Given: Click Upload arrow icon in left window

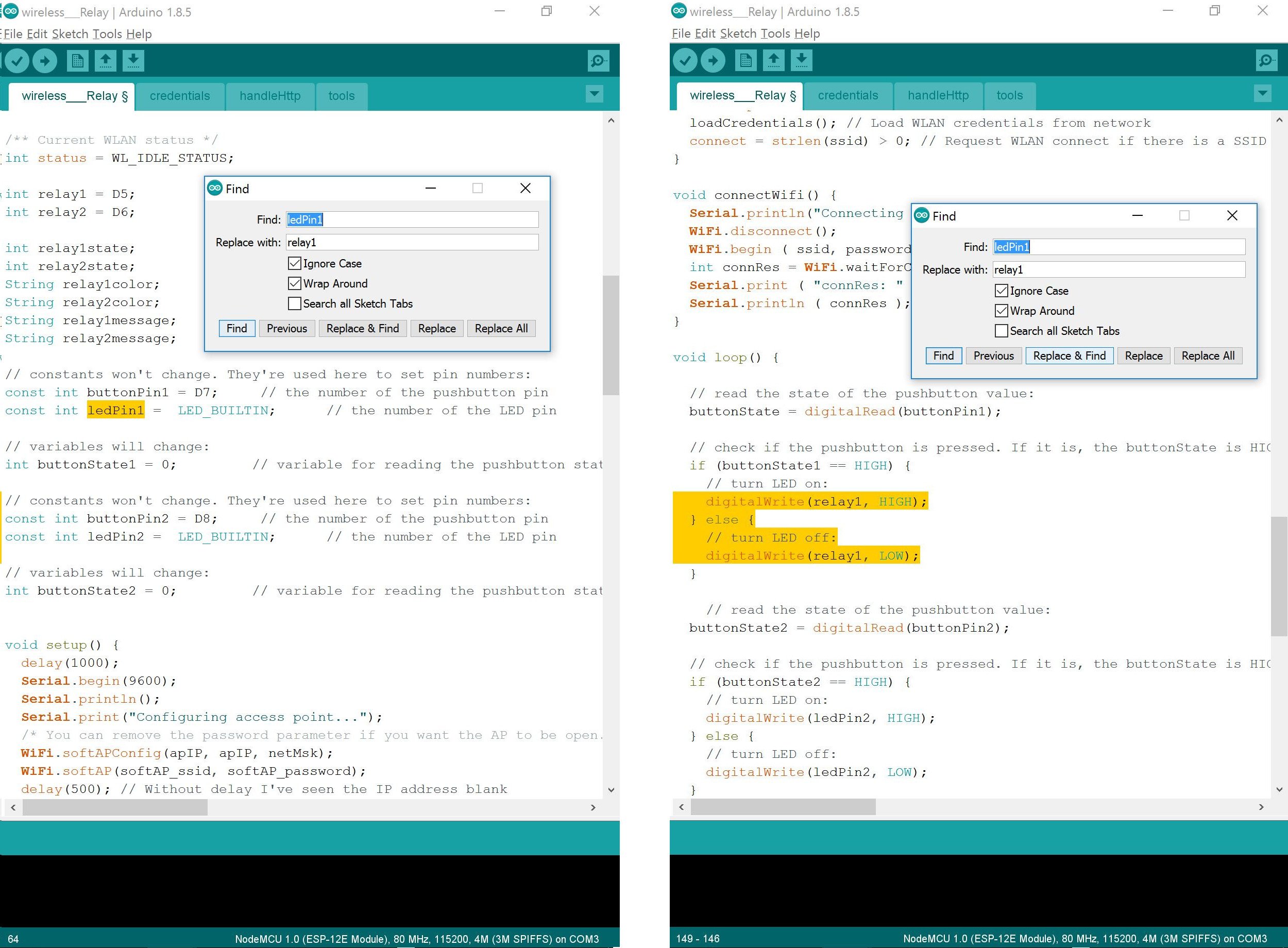Looking at the screenshot, I should coord(45,61).
